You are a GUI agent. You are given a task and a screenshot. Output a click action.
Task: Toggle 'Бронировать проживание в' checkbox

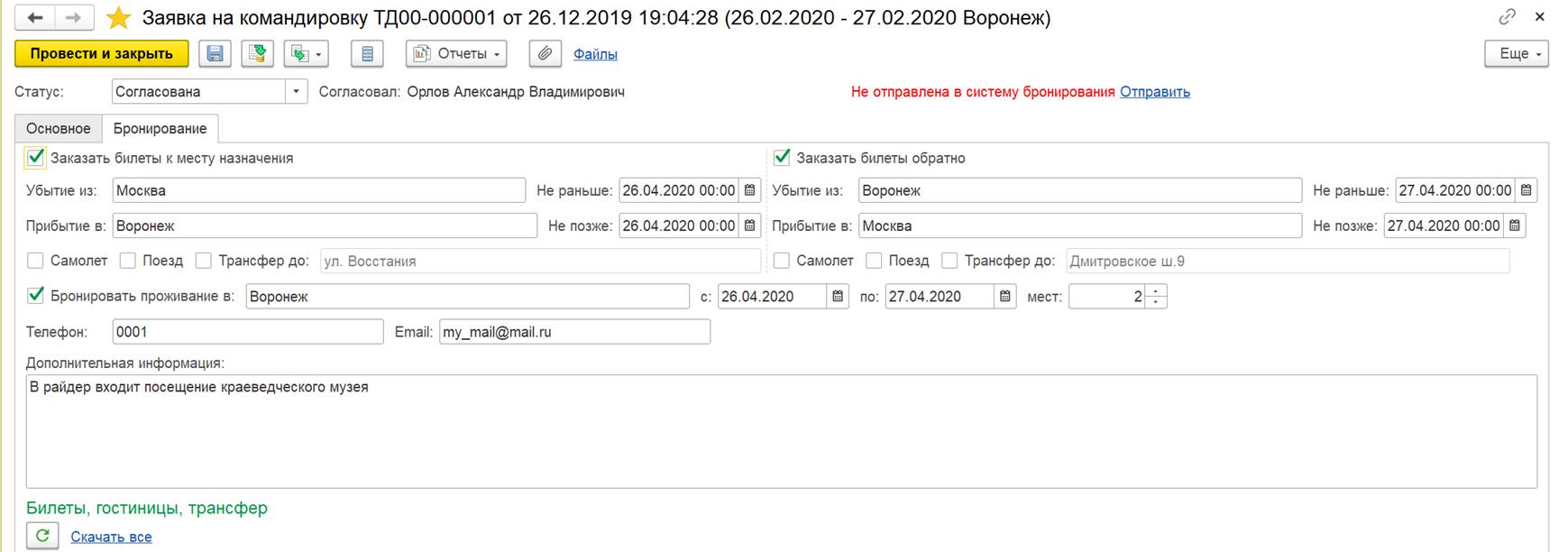point(36,296)
